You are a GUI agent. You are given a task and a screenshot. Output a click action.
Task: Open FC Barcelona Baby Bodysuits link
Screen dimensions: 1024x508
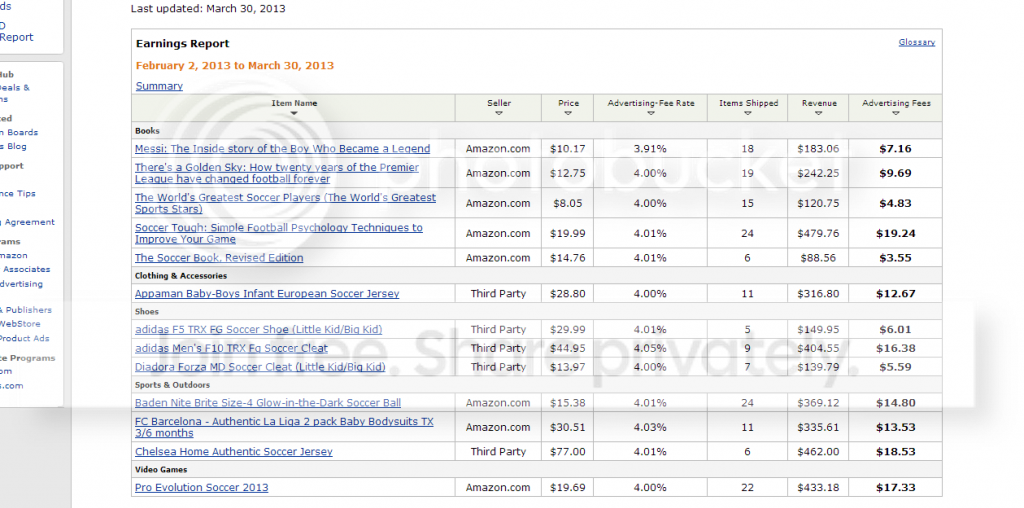[x=284, y=427]
